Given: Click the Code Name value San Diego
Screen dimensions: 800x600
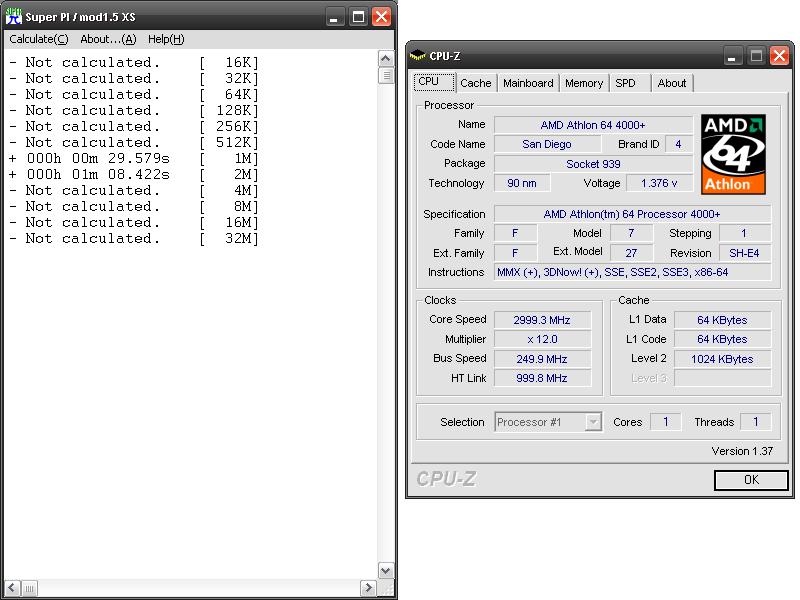Looking at the screenshot, I should (x=546, y=144).
